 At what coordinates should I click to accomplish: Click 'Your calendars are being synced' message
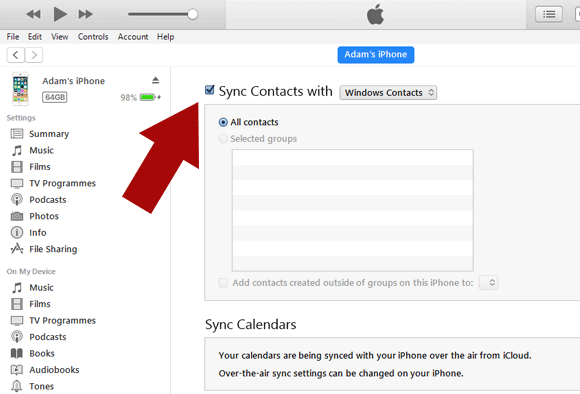375,356
